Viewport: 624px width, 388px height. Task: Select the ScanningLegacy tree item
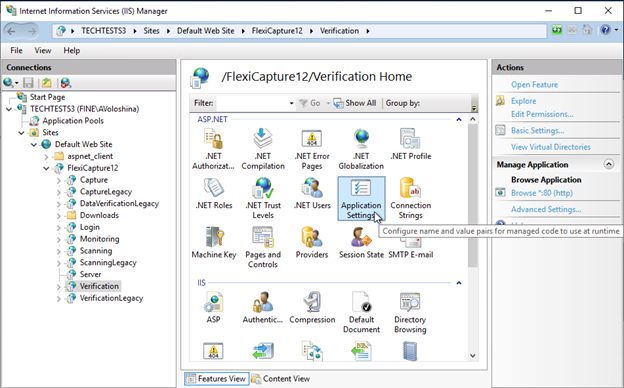click(108, 263)
